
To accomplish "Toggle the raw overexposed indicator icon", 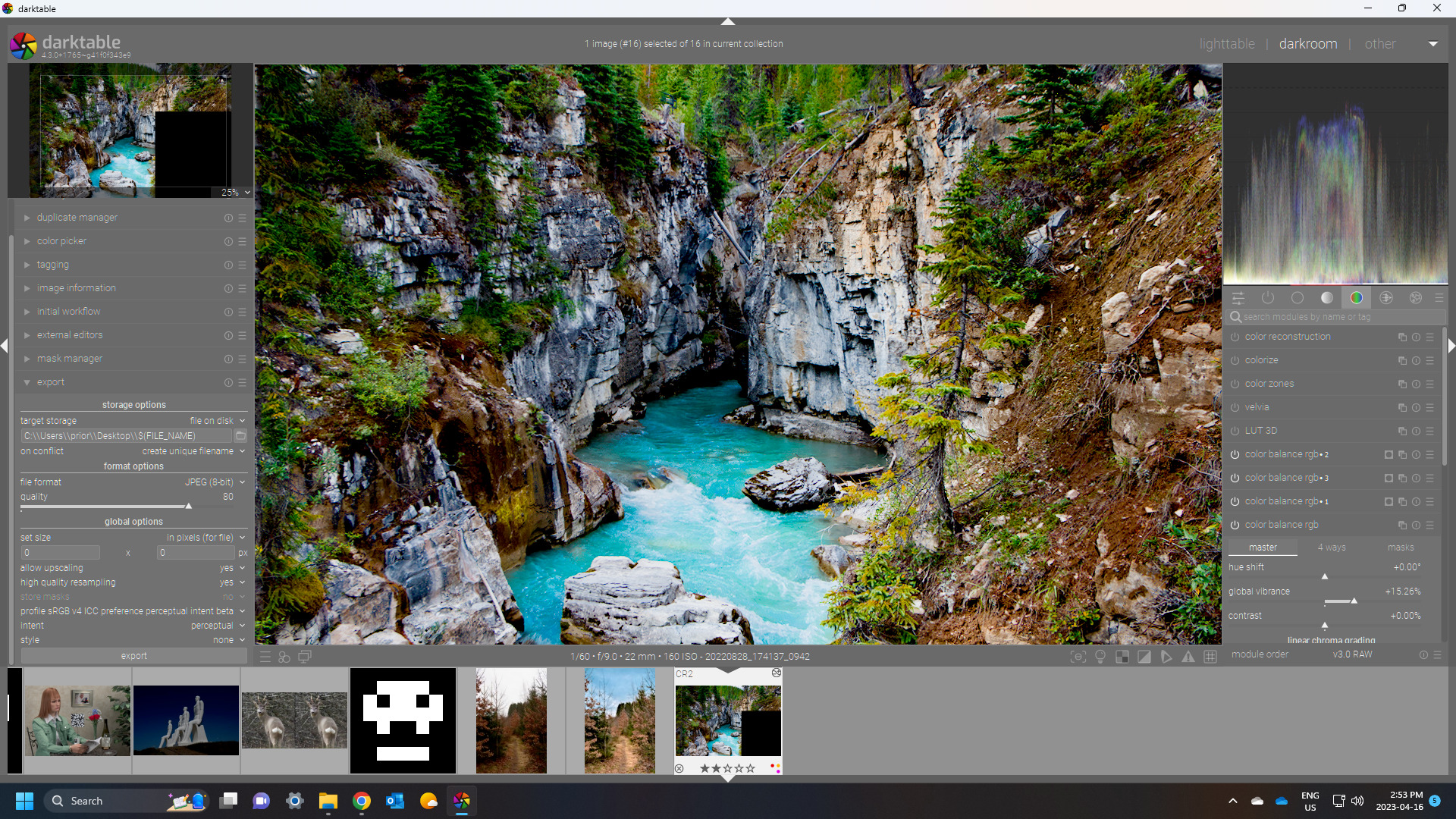I will point(1122,657).
